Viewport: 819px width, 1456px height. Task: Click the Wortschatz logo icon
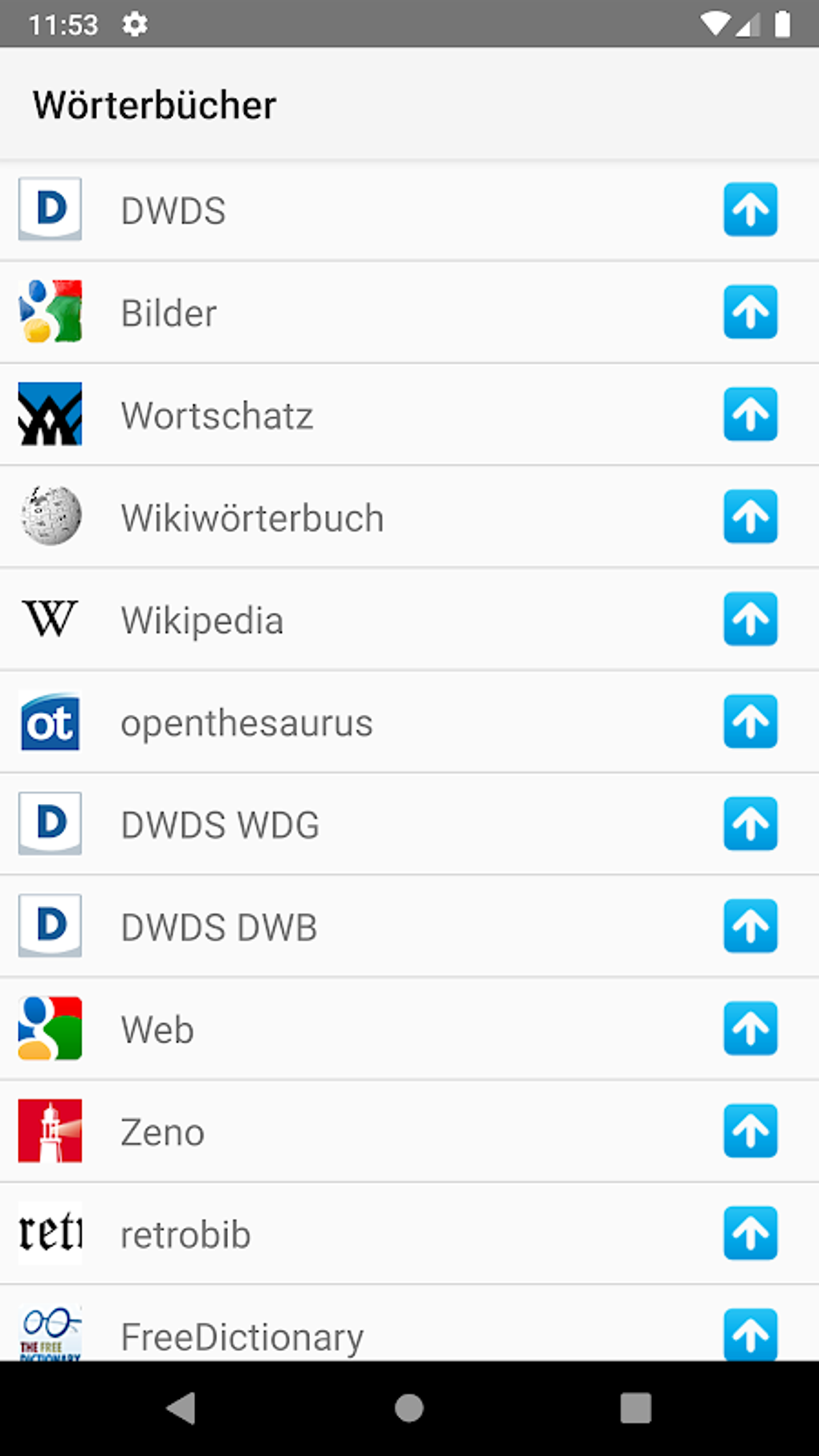coord(50,415)
